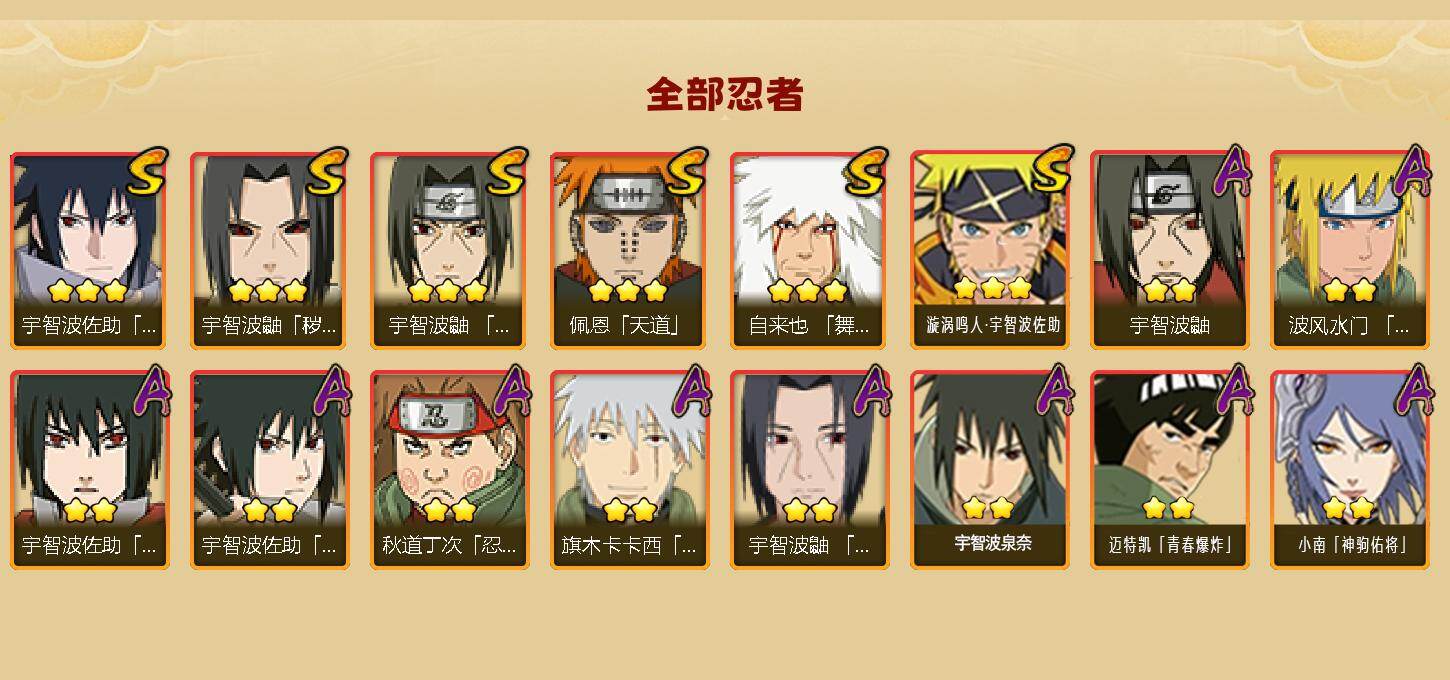Screen dimensions: 1450x680
Task: Choose the 漩涡鸣人·宇智波佐助 card
Action: click(989, 250)
